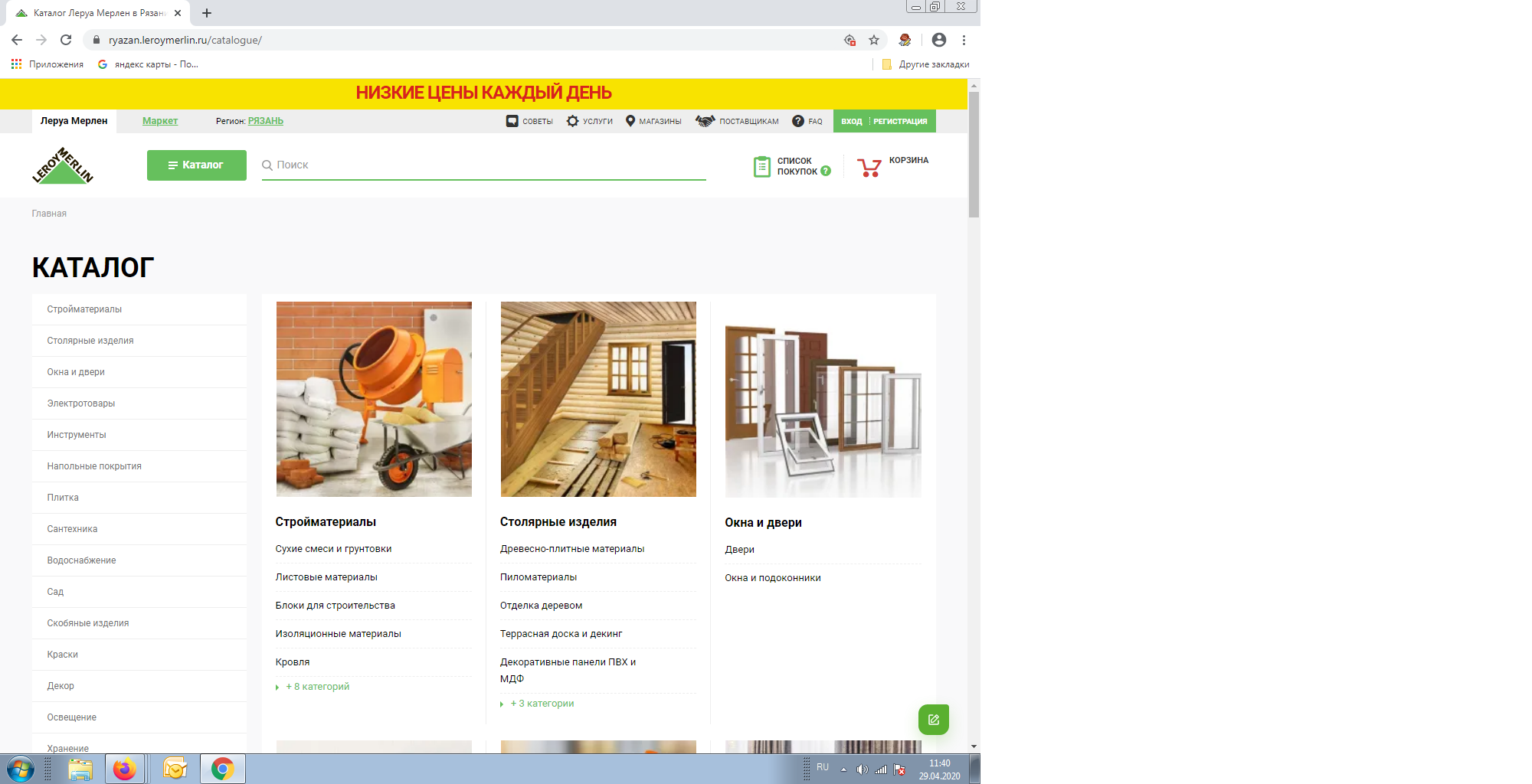Click the ВХОД login button
Screen dimensions: 1532x784
coord(851,121)
